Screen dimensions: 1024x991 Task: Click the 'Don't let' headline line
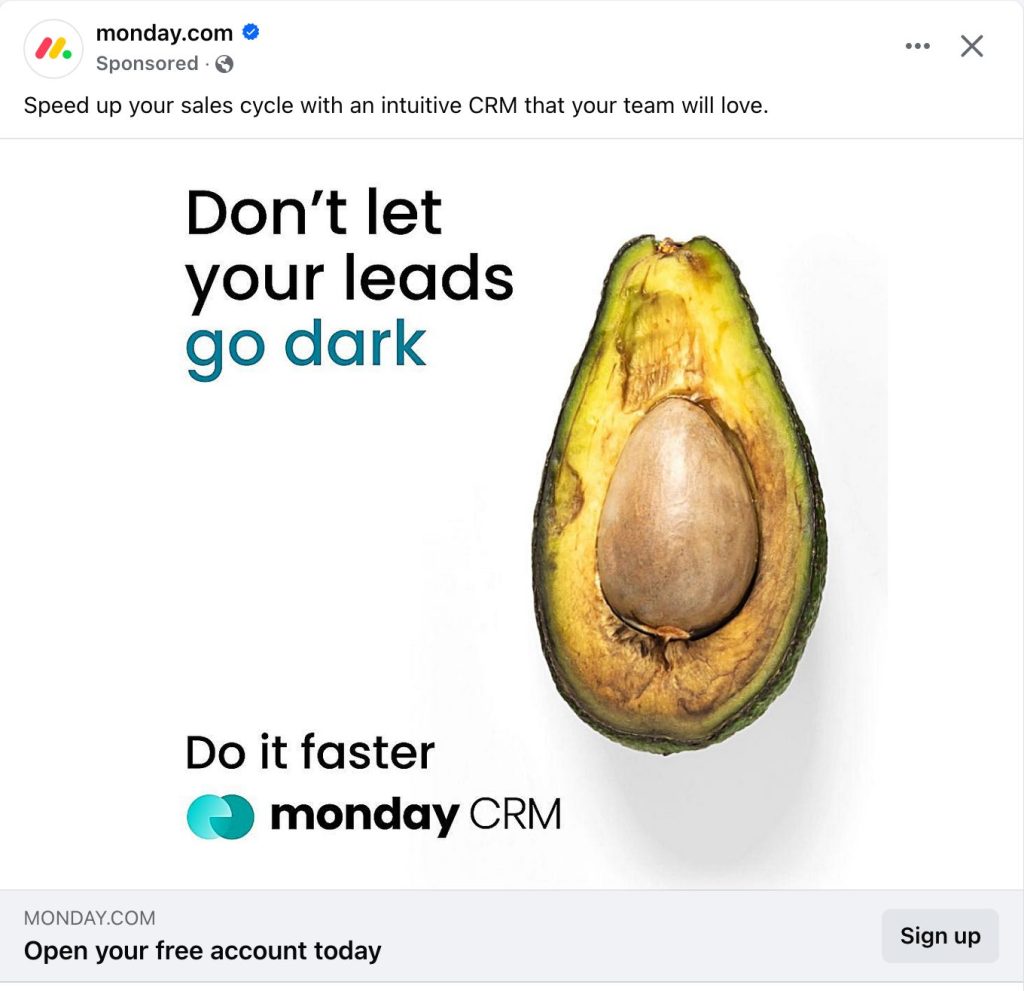coord(314,212)
